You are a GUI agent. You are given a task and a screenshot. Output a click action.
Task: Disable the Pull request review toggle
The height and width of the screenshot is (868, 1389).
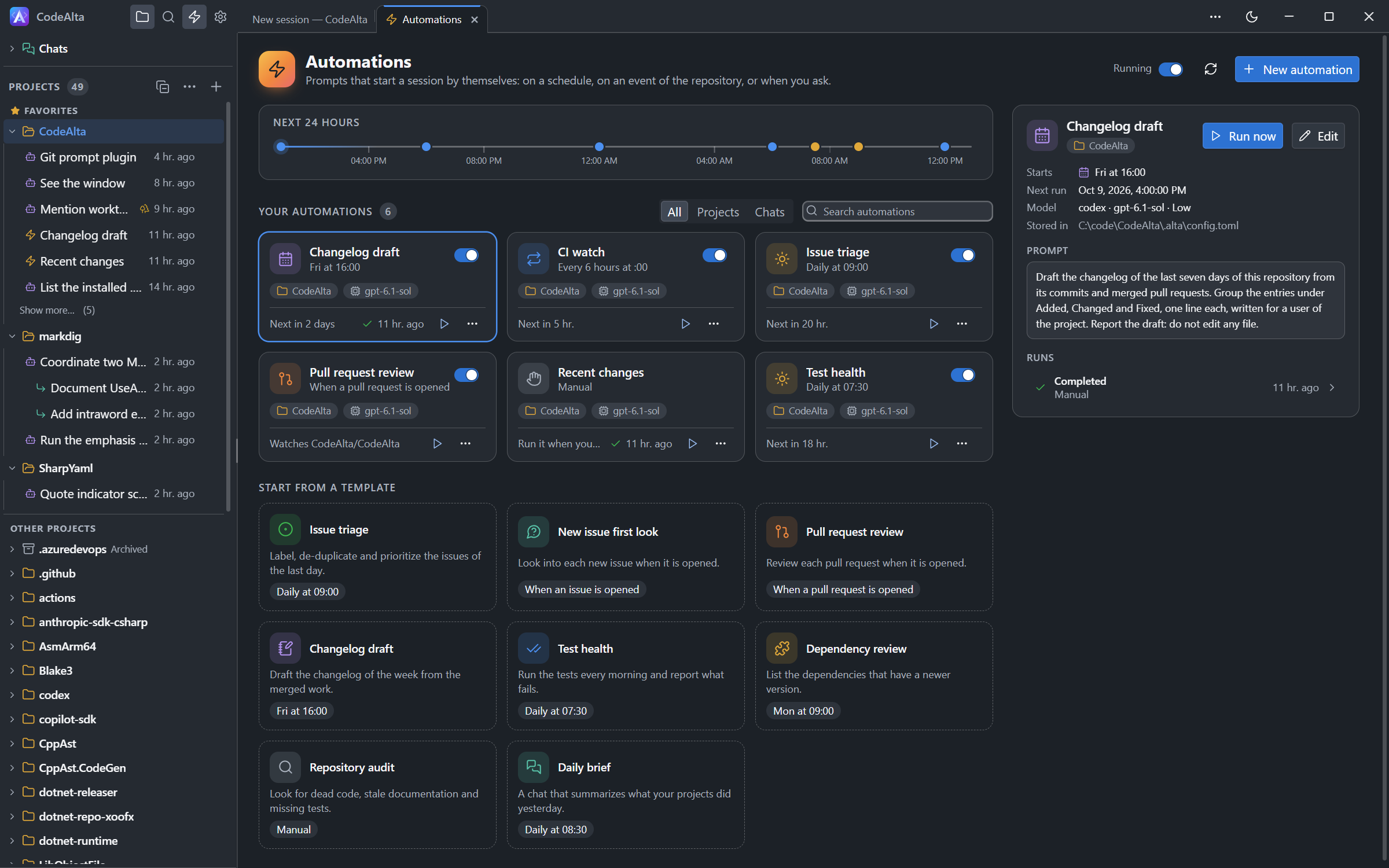tap(466, 375)
